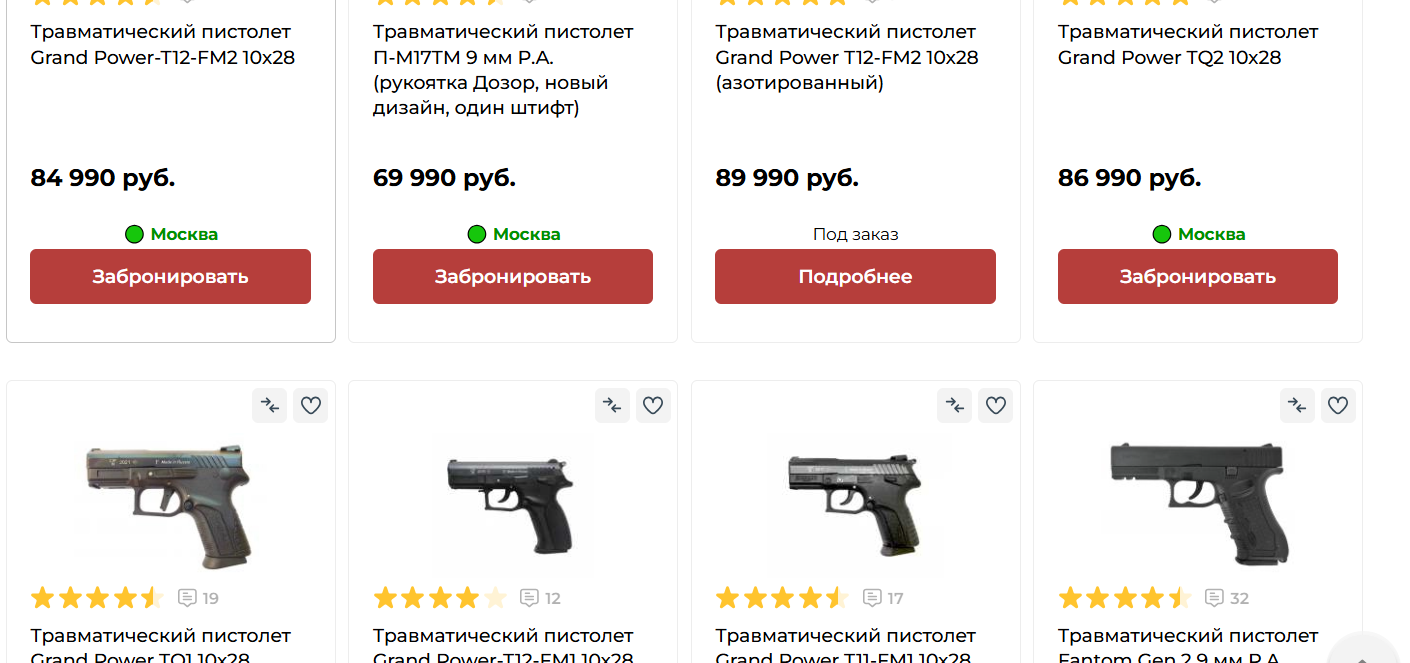Reserve the П-М17ТМ pistol at 69 990 руб.

[513, 276]
